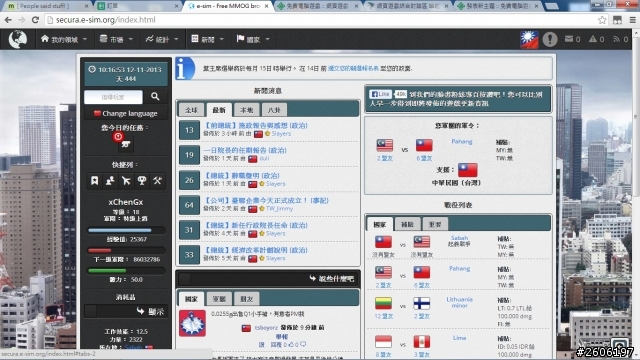Open the warning notifications triangle icon

click(593, 39)
